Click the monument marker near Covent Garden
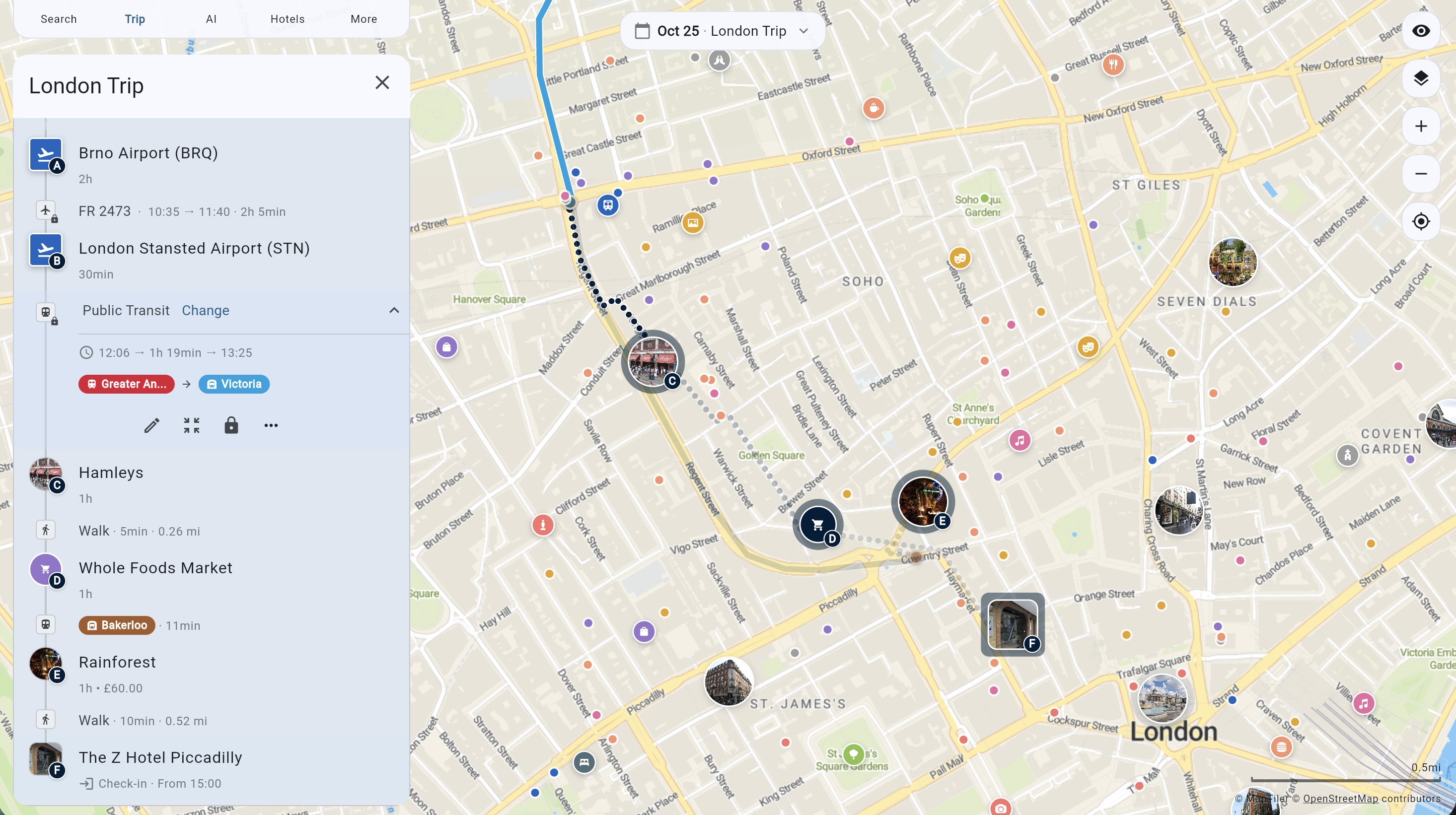 pos(1347,455)
